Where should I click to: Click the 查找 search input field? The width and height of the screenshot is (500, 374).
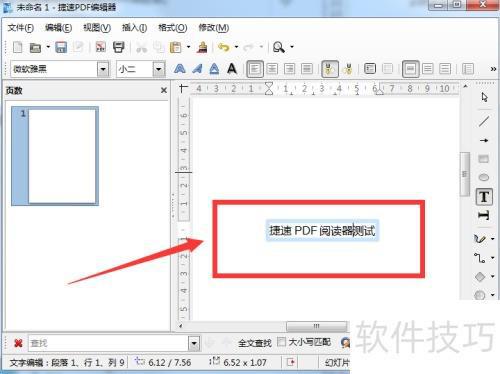coord(108,343)
